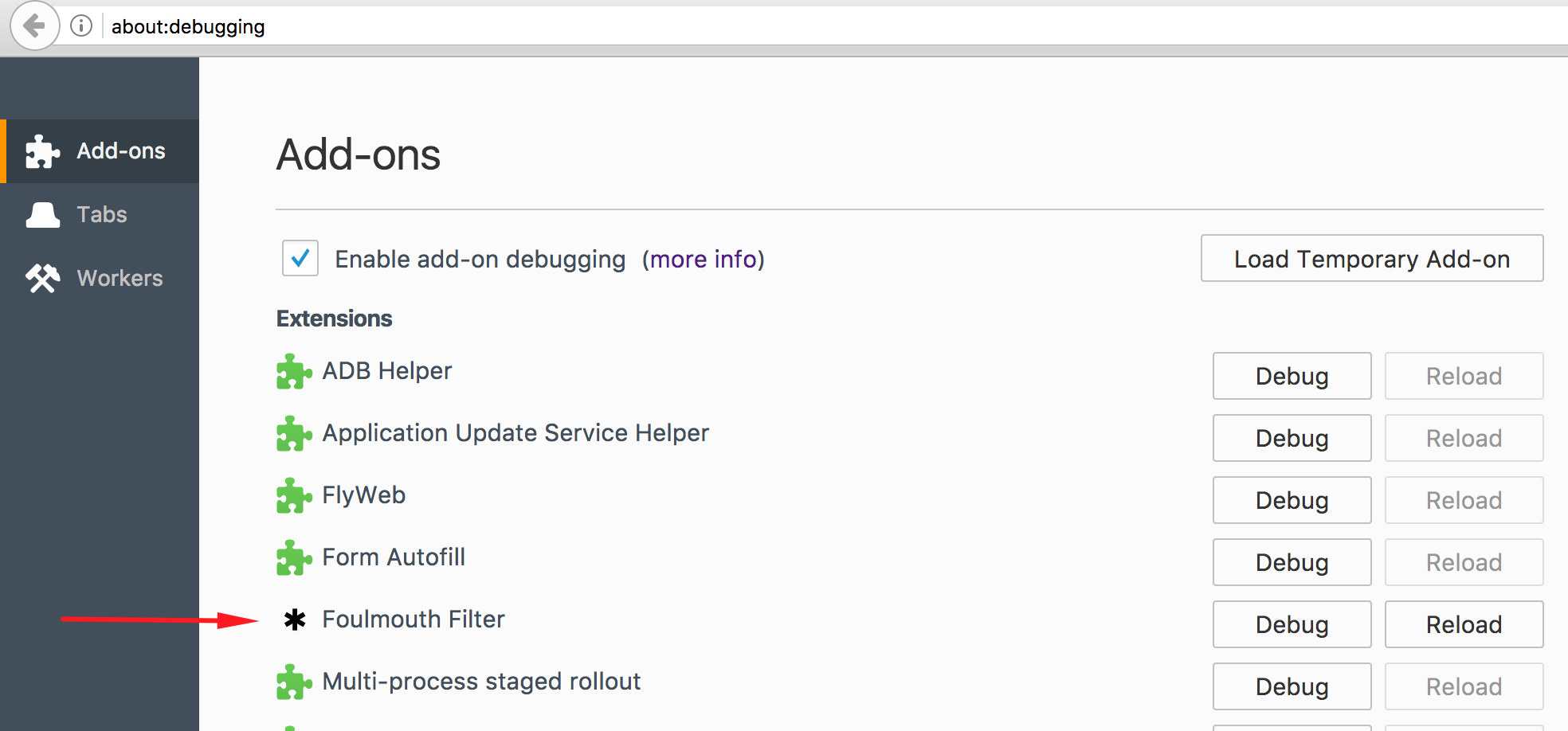This screenshot has height=731, width=1568.
Task: Debug the ADB Helper extension
Action: 1292,376
